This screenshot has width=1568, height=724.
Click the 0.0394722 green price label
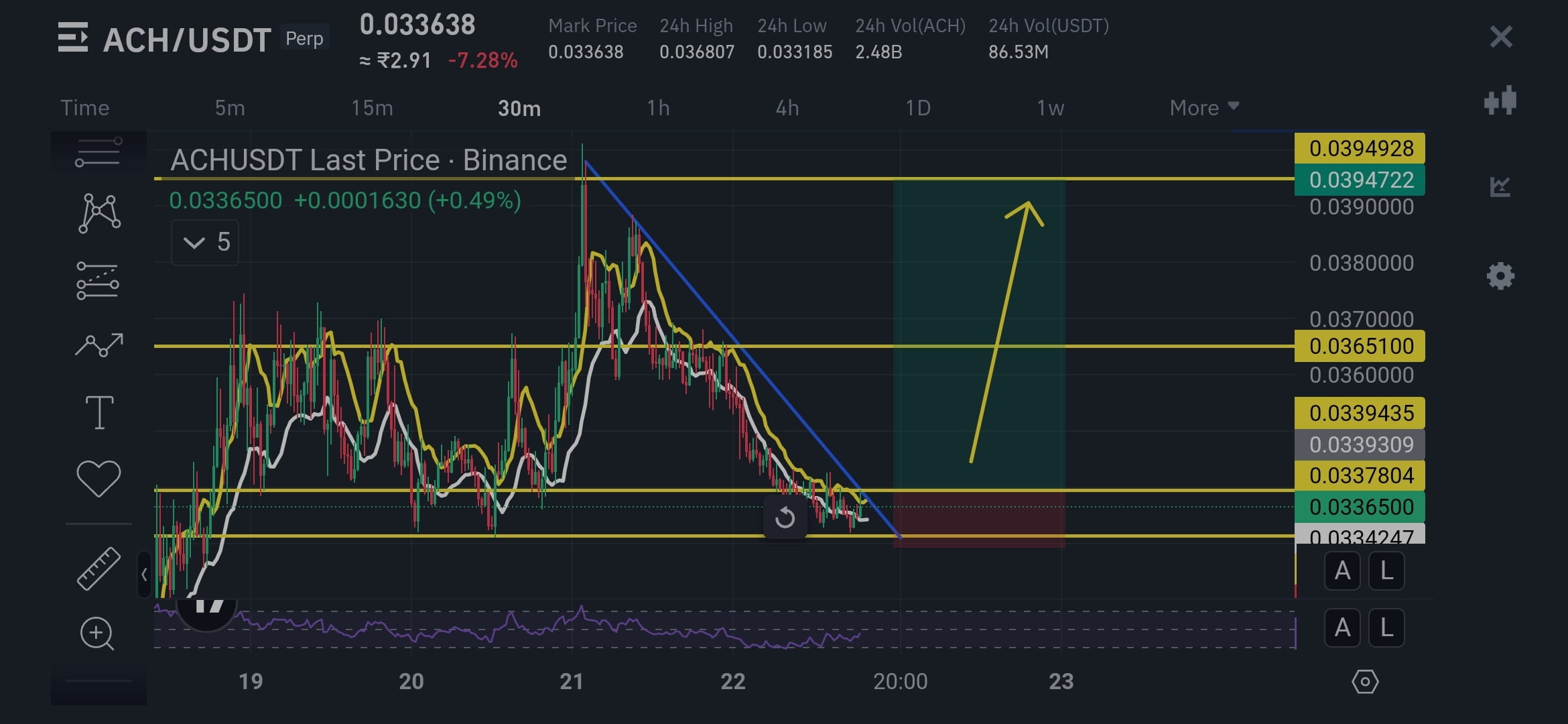1360,180
